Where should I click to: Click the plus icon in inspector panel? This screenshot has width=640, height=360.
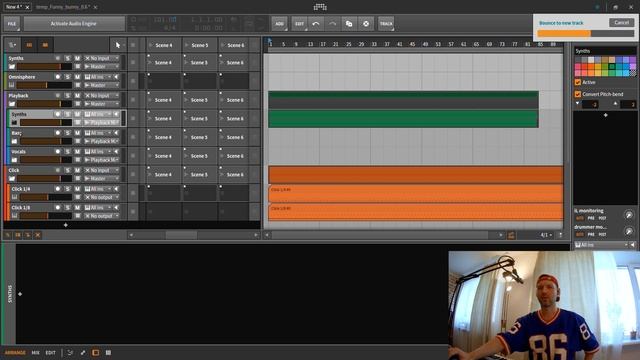click(x=605, y=115)
